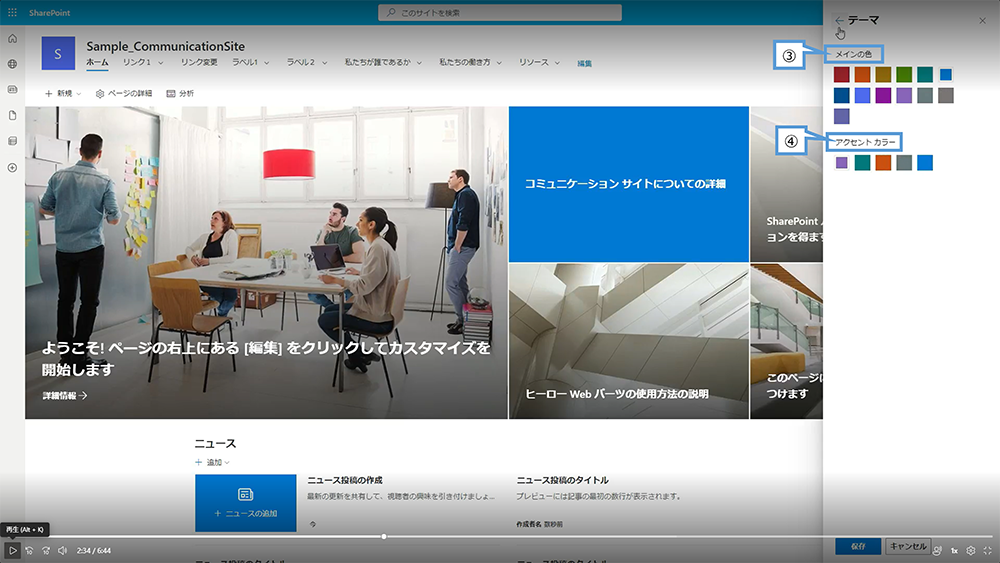
Task: Click the ニュースの追加 blue tile
Action: point(246,503)
